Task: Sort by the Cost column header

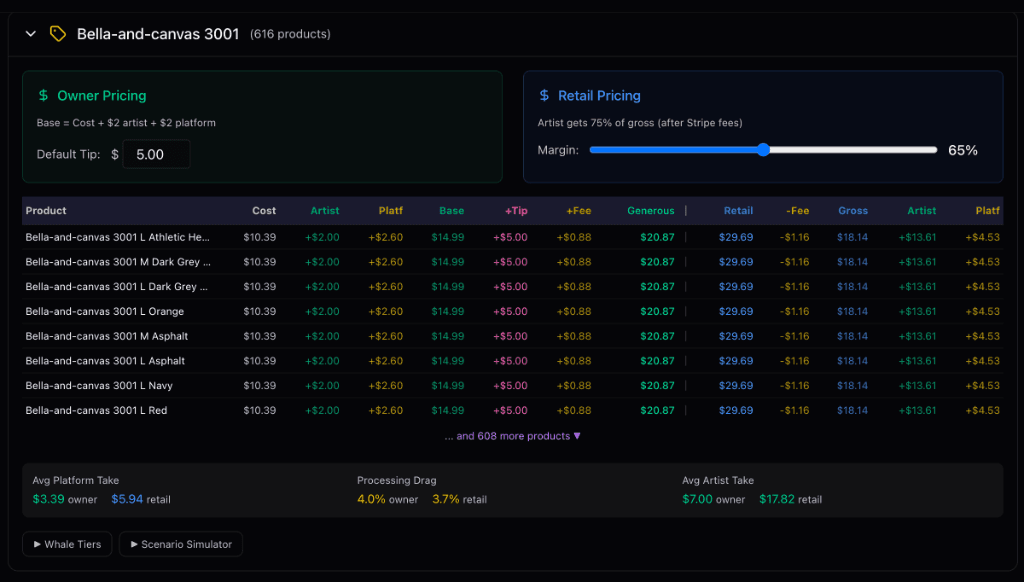Action: point(264,211)
